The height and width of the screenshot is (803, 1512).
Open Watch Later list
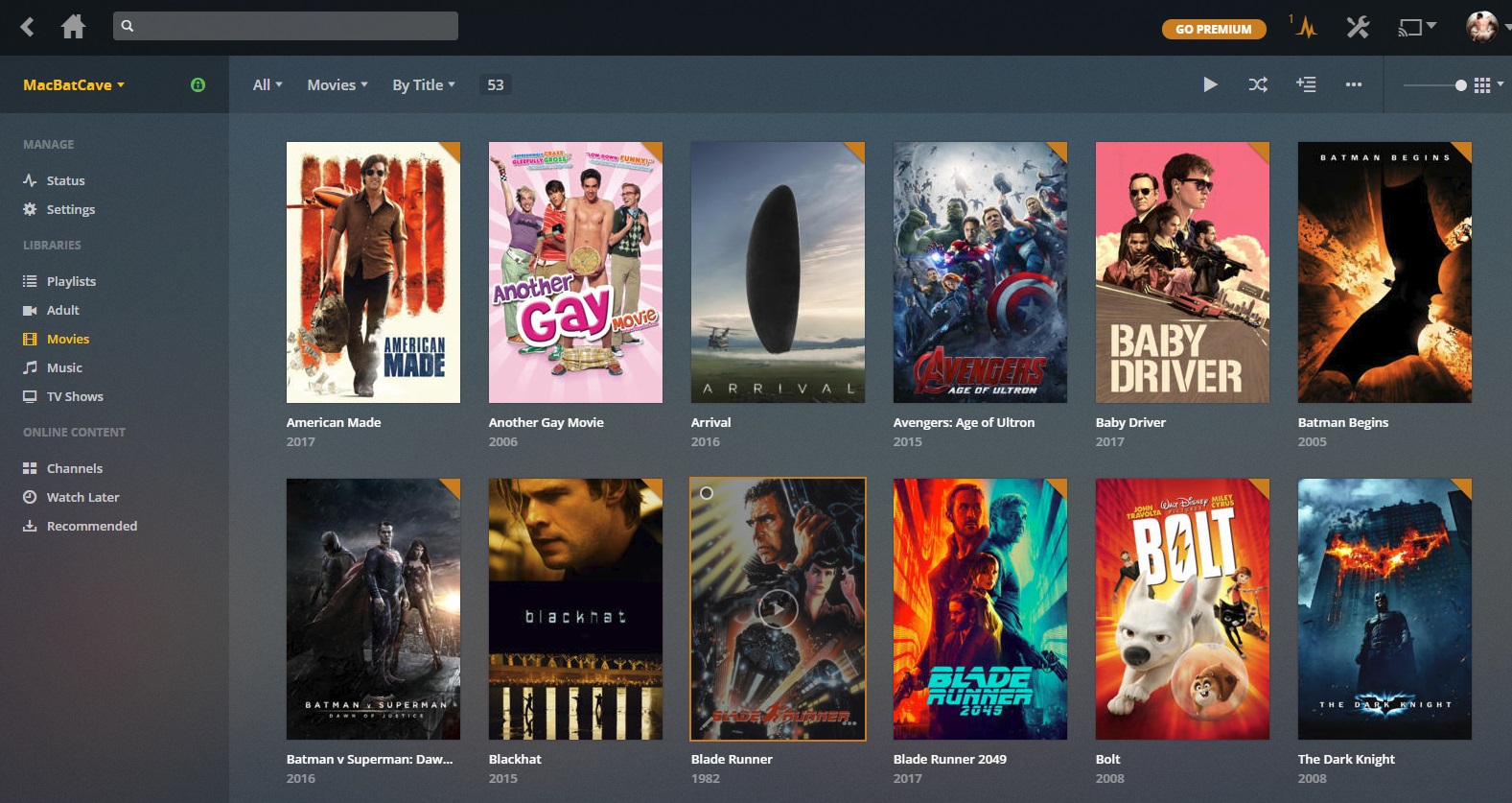click(x=83, y=497)
